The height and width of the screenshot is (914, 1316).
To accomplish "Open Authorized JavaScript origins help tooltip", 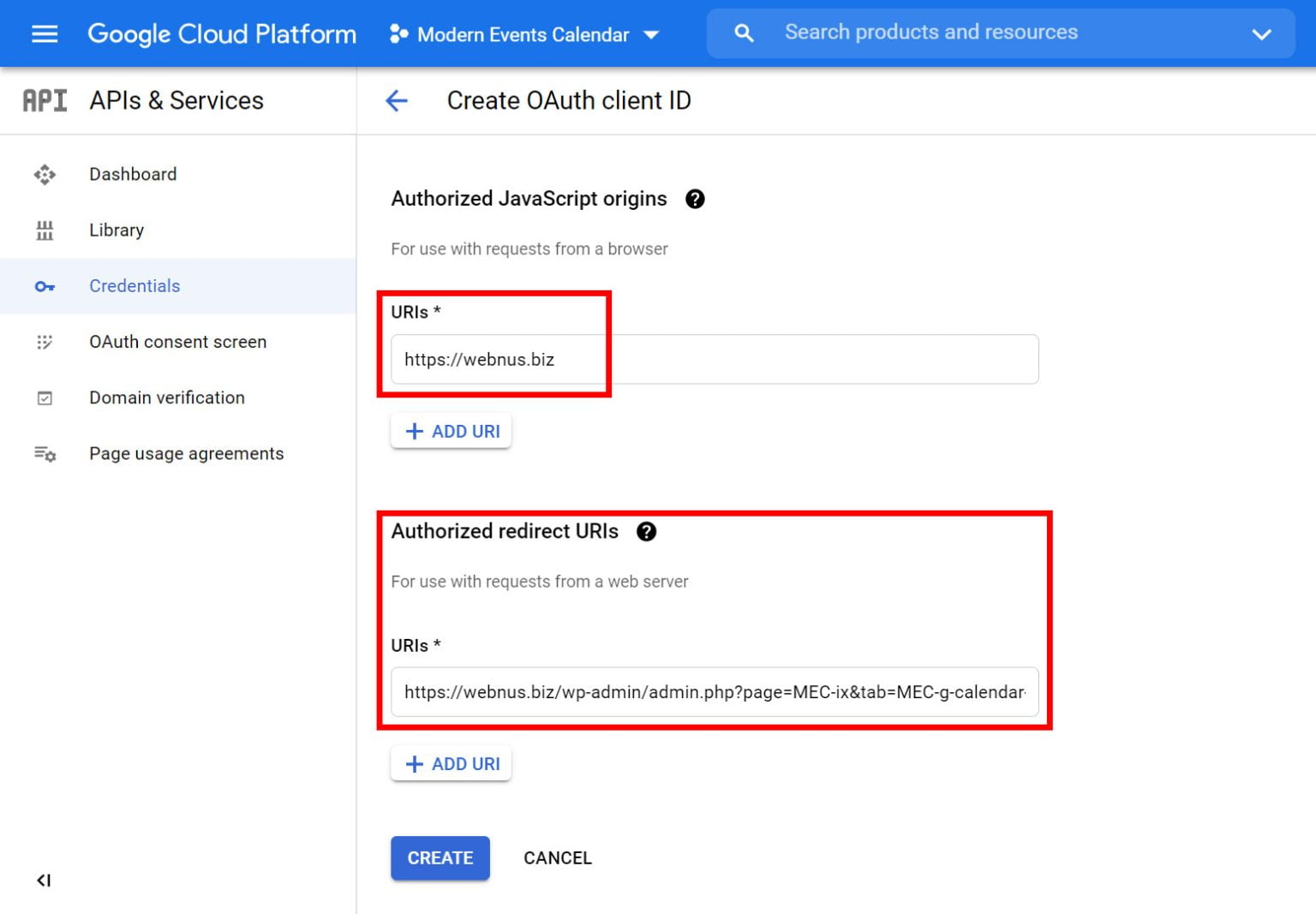I will coord(696,199).
